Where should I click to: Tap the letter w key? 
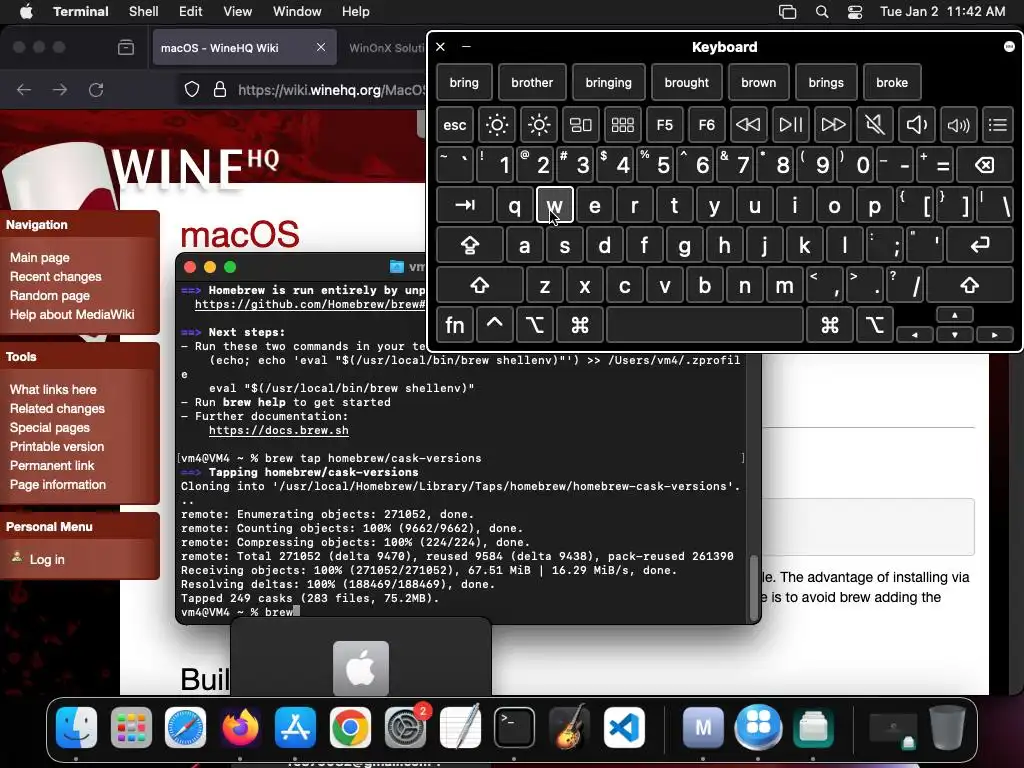pos(554,205)
